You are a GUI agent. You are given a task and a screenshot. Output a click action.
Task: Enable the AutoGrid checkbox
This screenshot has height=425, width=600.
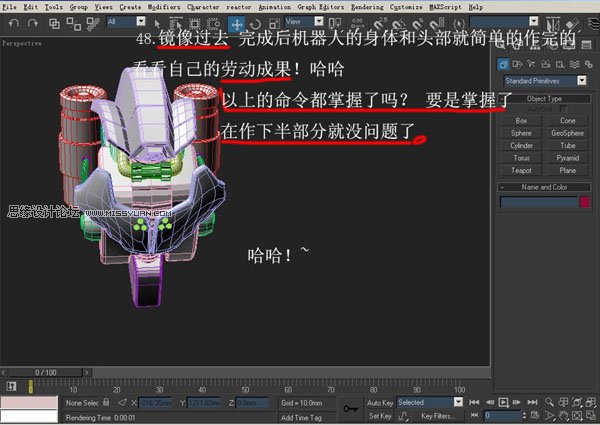(x=563, y=109)
